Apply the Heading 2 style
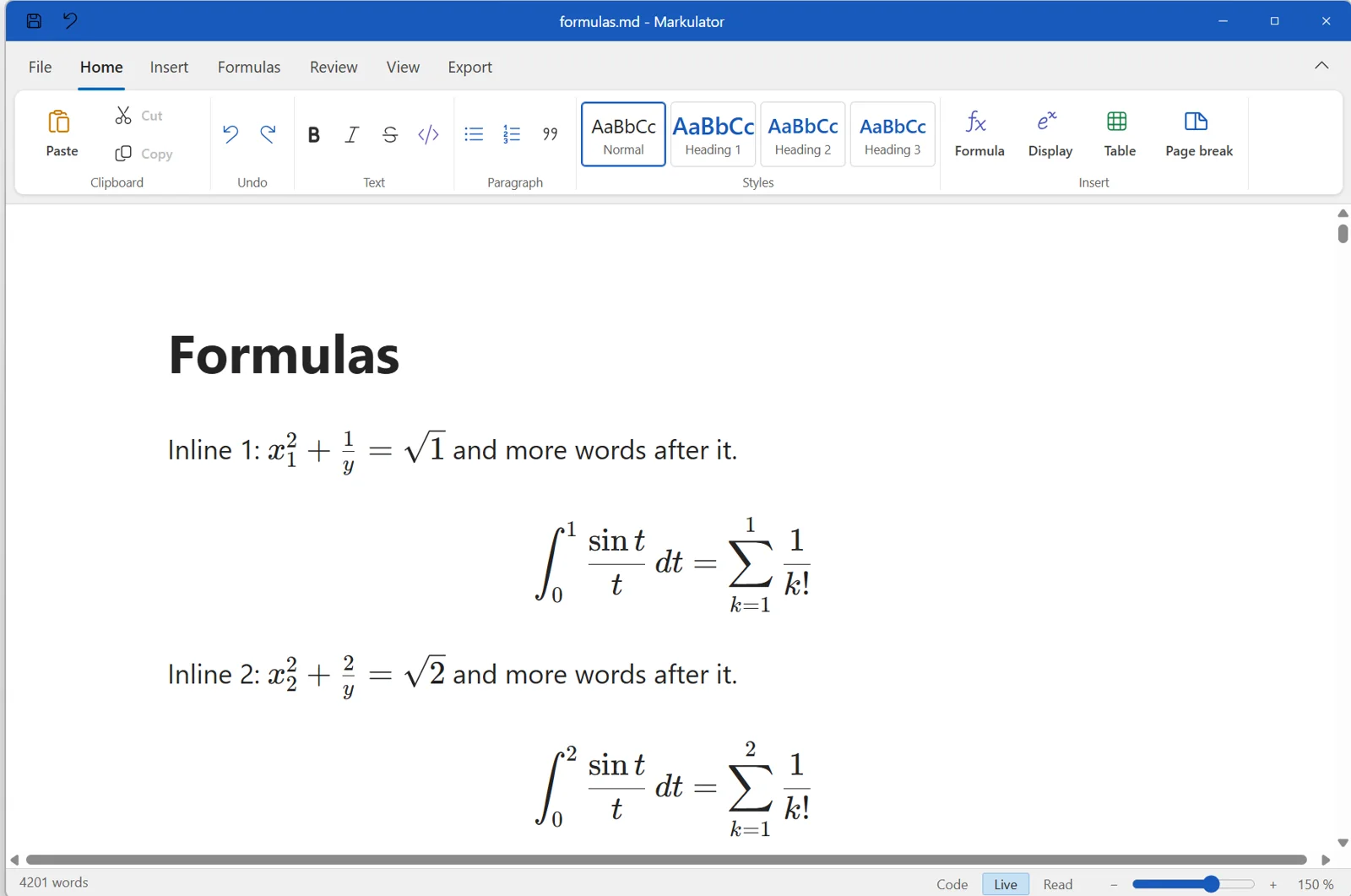 (803, 134)
